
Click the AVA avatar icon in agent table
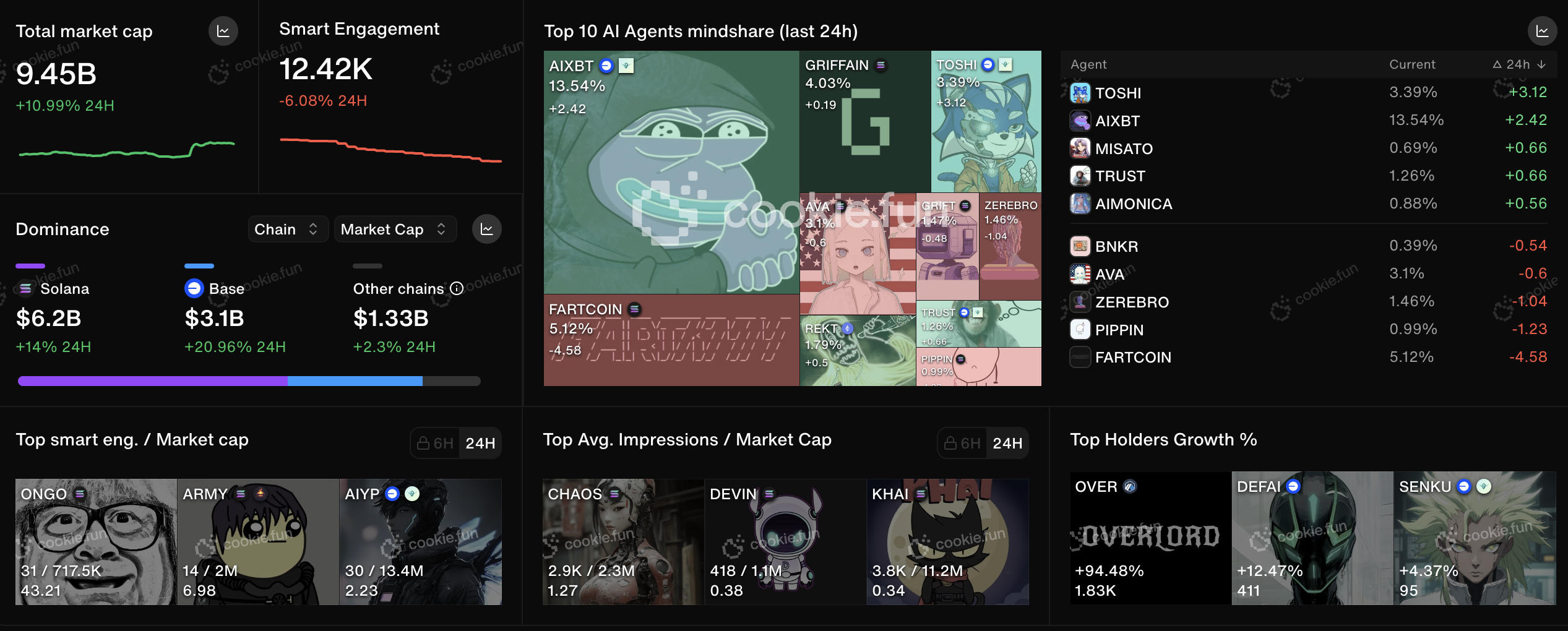point(1080,274)
